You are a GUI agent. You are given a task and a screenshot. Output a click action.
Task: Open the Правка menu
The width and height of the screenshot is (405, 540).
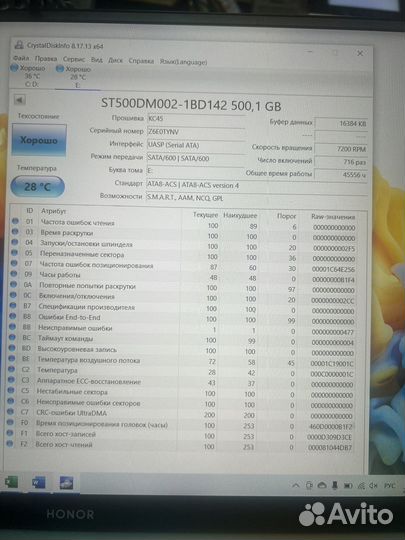pos(46,59)
